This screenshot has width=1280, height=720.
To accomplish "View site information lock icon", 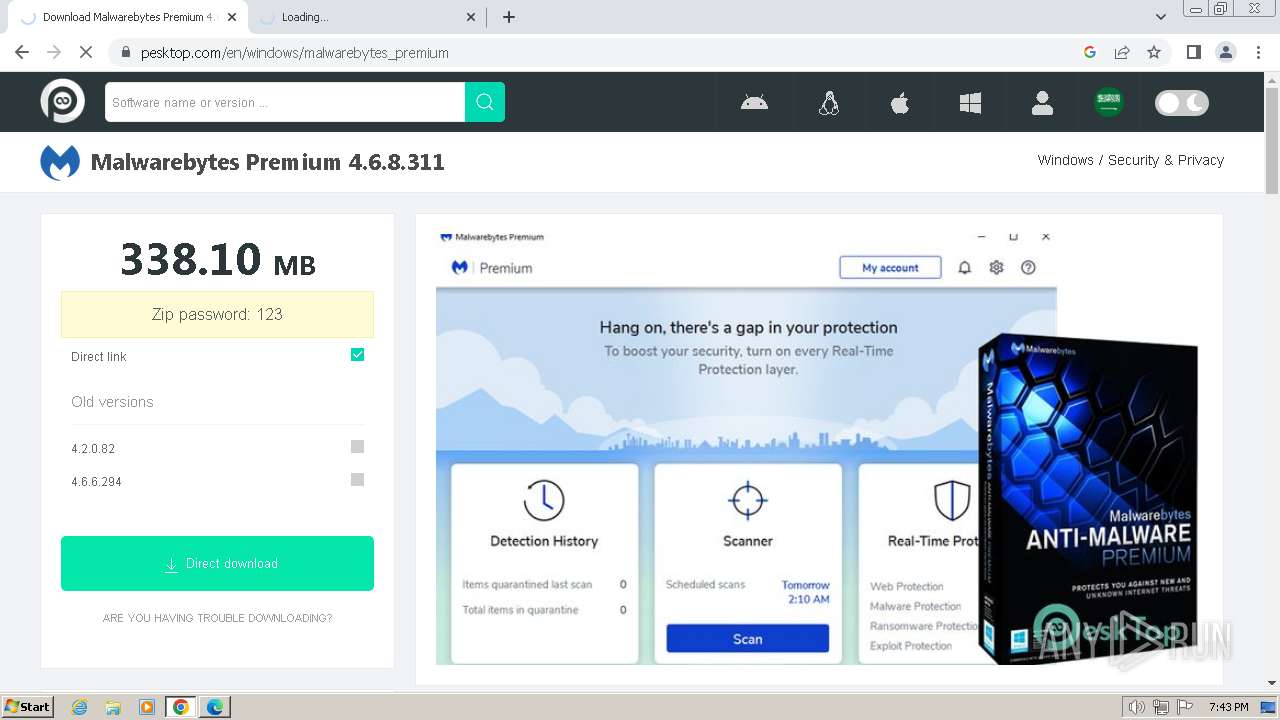I will click(x=125, y=52).
